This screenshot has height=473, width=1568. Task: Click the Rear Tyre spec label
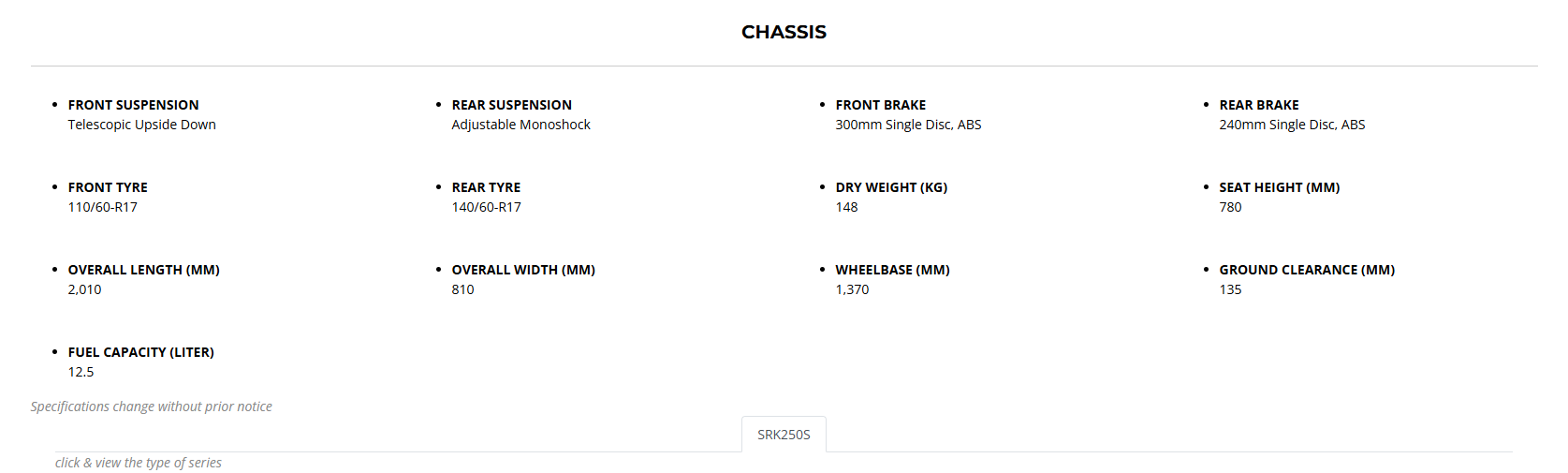[x=486, y=187]
